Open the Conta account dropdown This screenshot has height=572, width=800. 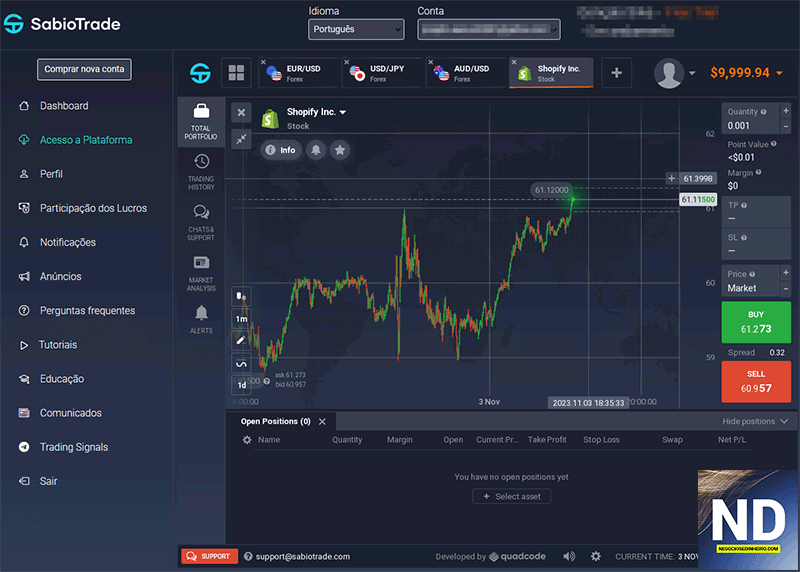point(489,29)
